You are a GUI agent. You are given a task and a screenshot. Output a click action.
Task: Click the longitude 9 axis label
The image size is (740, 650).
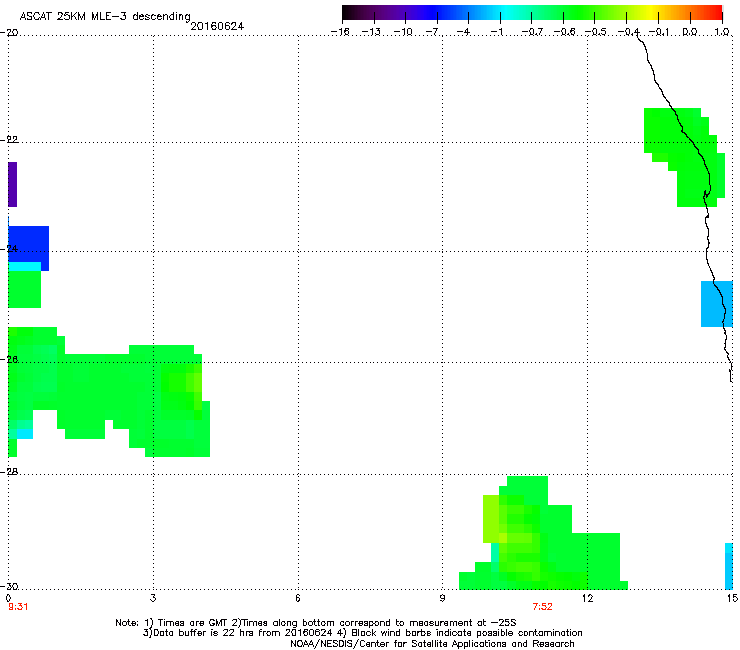coord(442,598)
